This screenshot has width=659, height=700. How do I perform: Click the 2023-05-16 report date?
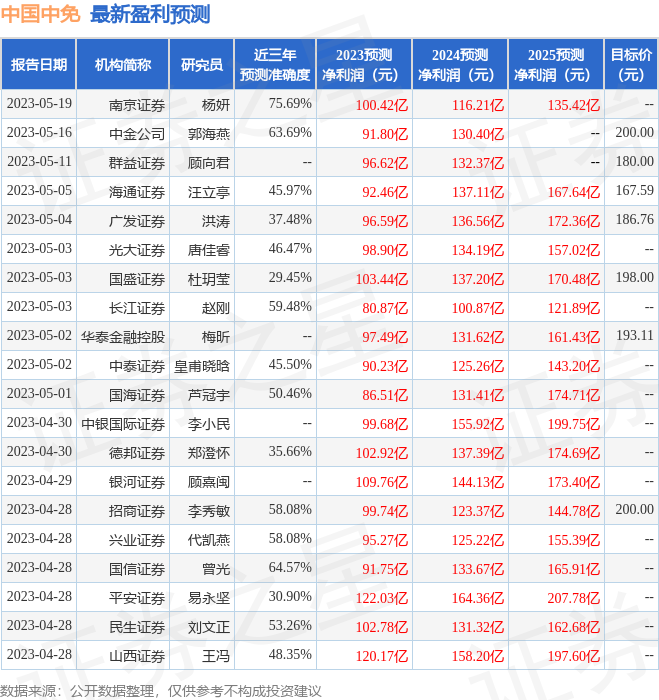tap(39, 132)
